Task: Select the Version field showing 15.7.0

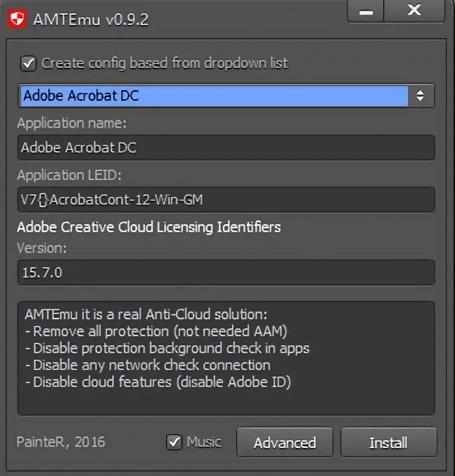Action: click(226, 272)
